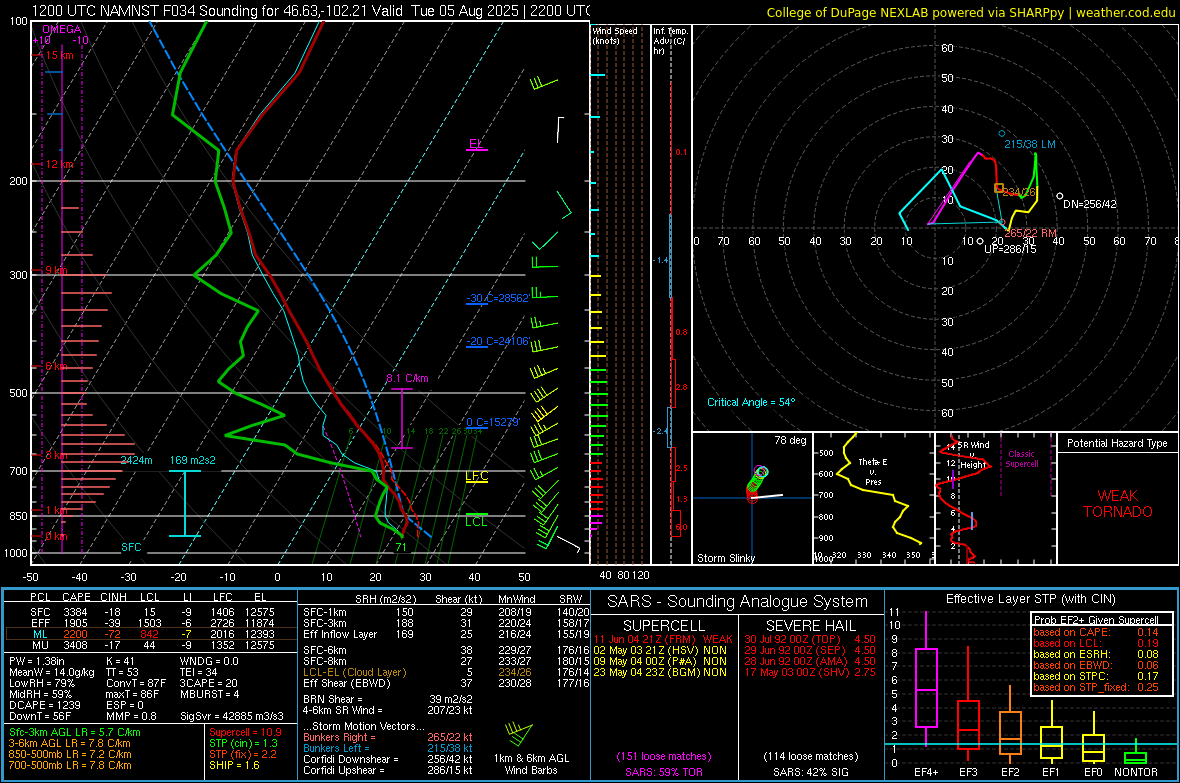Image resolution: width=1180 pixels, height=783 pixels.
Task: Click the '215/38 LM' hodograph label
Action: click(x=1029, y=144)
